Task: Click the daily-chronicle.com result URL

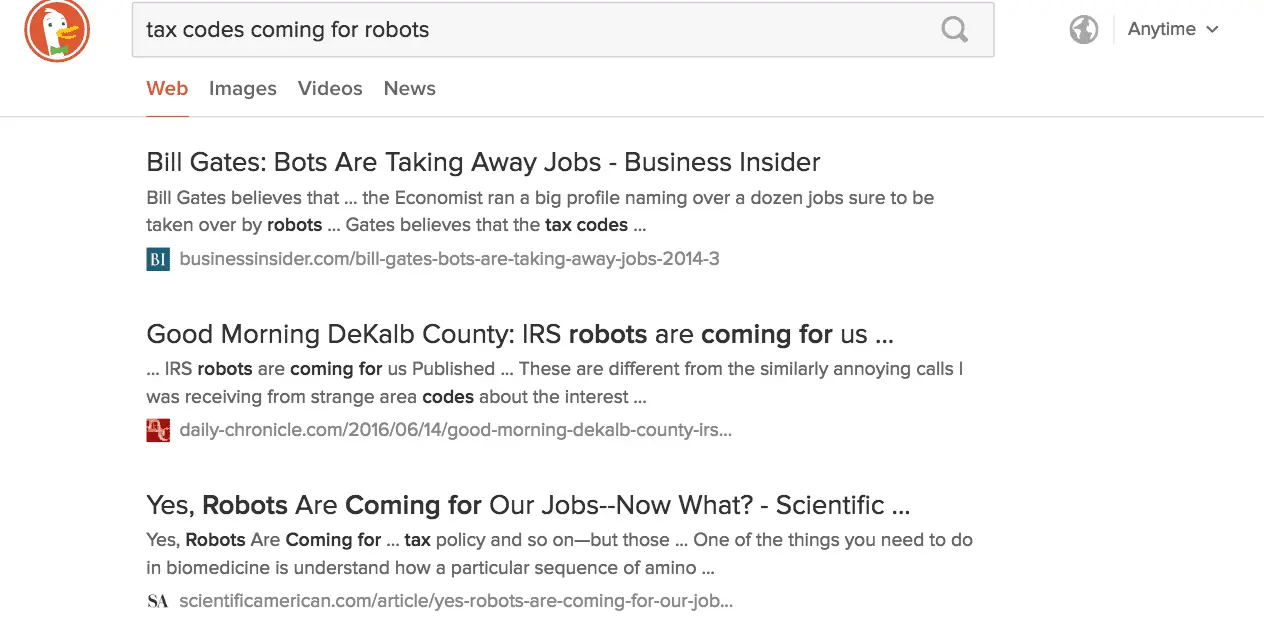Action: tap(455, 431)
